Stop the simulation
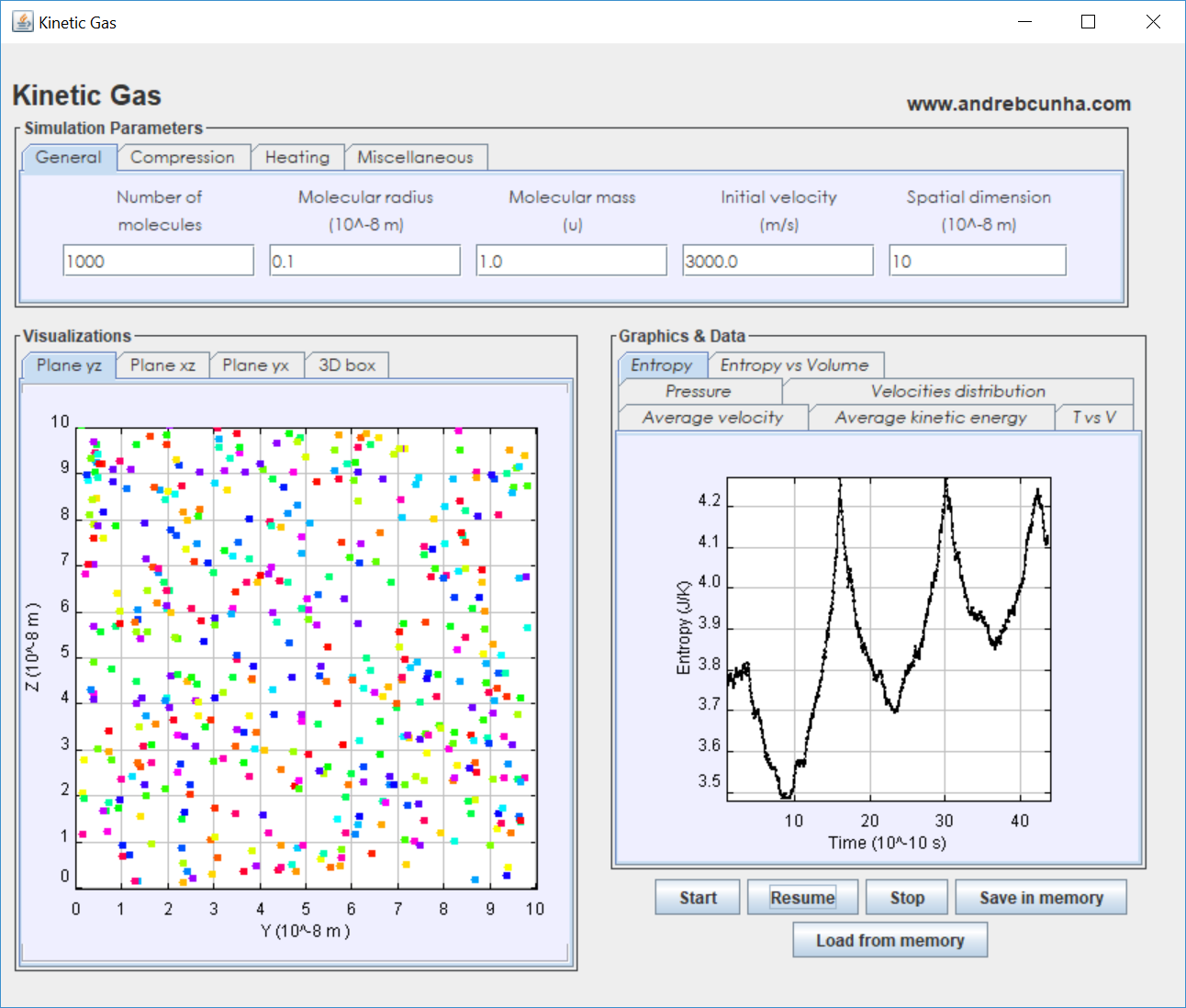This screenshot has height=1008, width=1186. pyautogui.click(x=907, y=898)
